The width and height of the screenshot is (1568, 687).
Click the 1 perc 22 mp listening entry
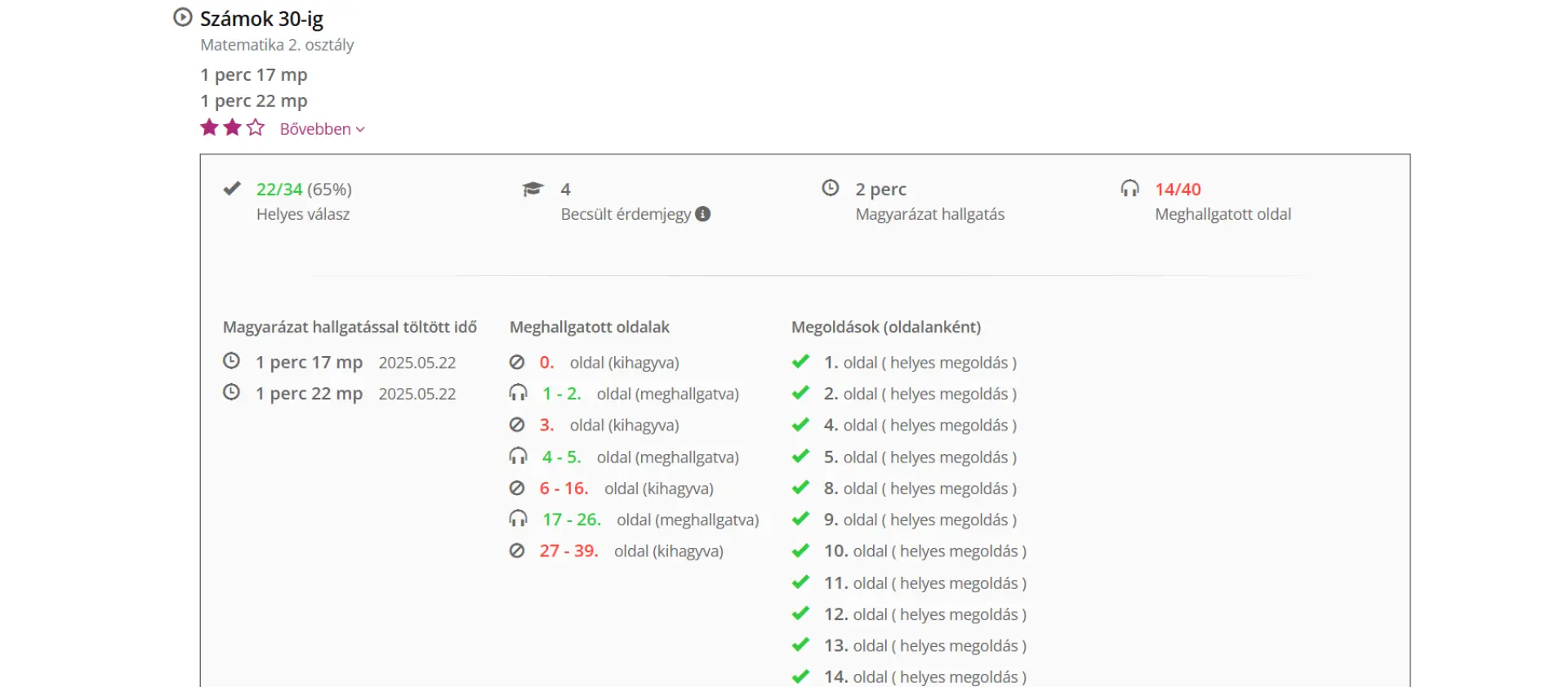[309, 394]
